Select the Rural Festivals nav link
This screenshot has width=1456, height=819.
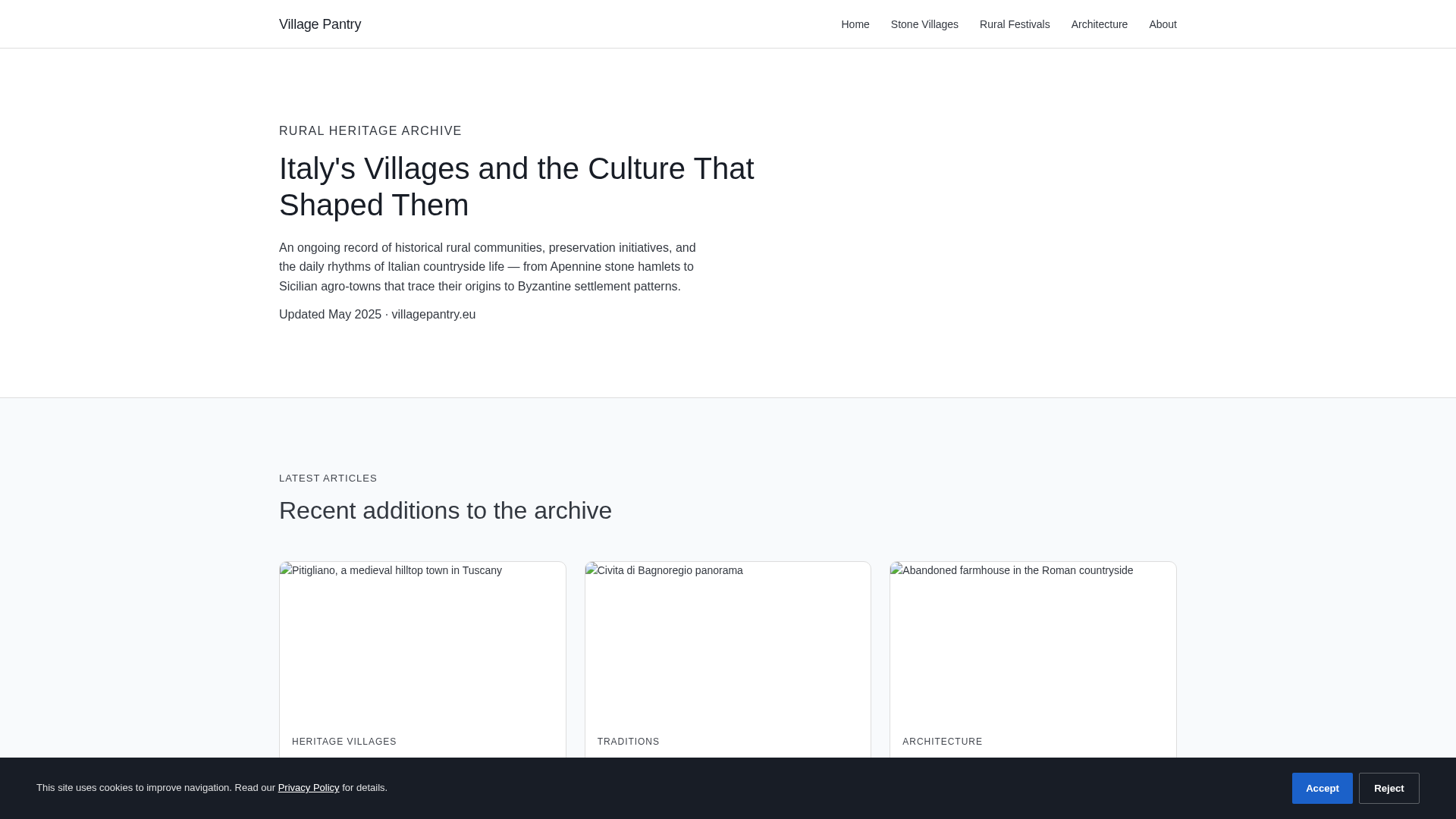(x=1015, y=24)
